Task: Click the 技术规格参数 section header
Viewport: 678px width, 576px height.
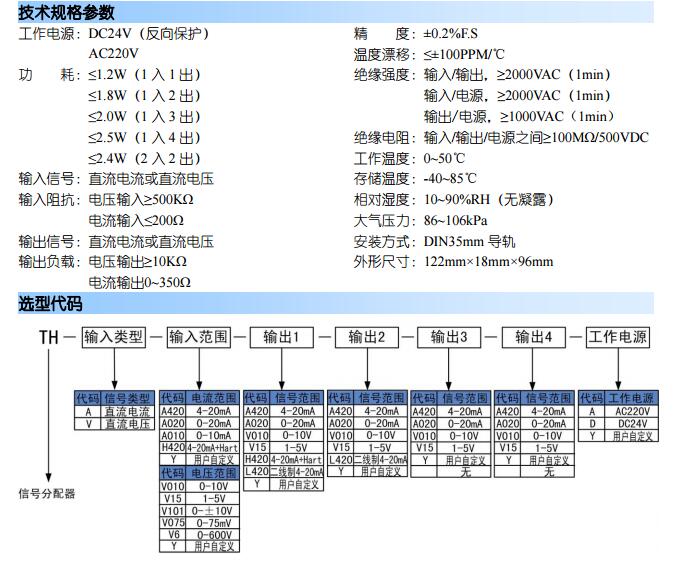Action: click(66, 13)
